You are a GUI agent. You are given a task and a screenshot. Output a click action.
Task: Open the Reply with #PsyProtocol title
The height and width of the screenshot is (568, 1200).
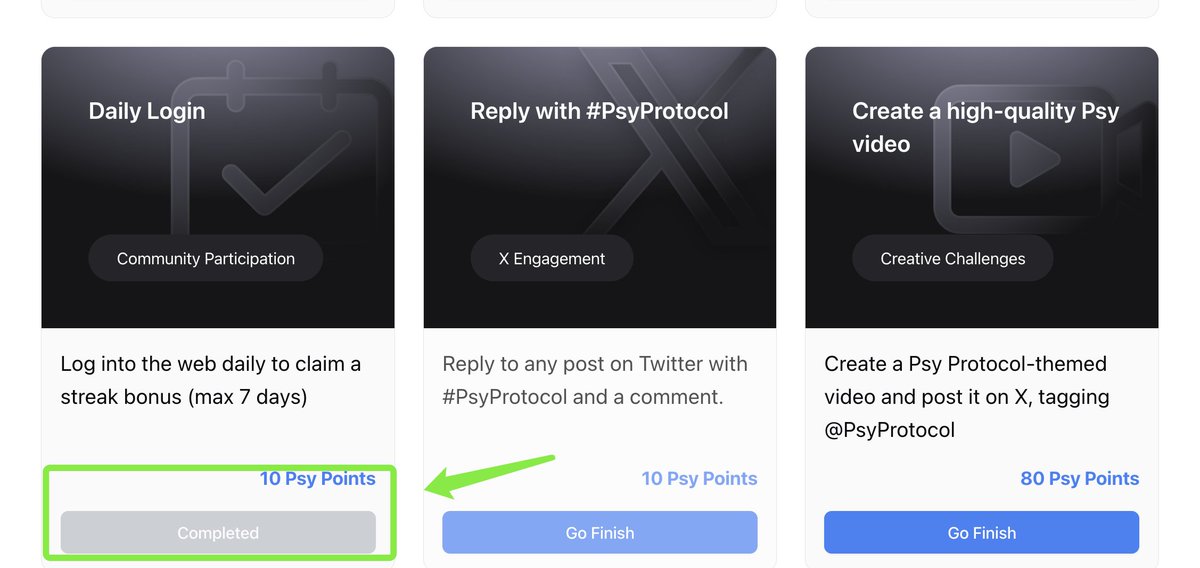point(599,111)
